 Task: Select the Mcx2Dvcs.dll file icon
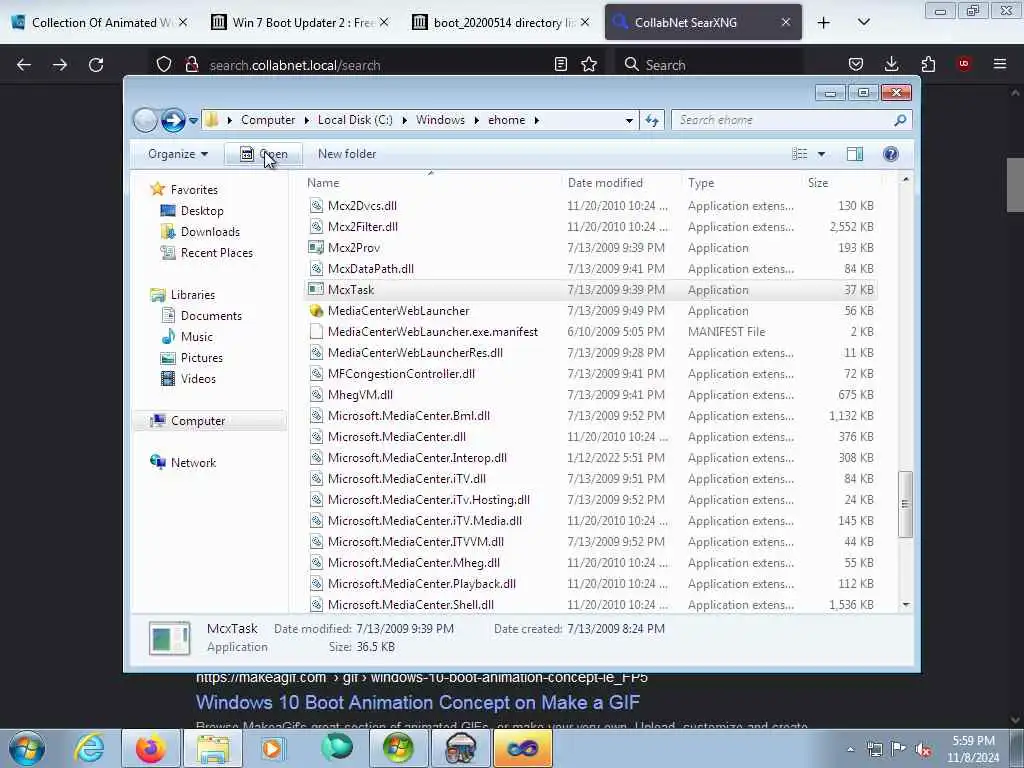(316, 206)
